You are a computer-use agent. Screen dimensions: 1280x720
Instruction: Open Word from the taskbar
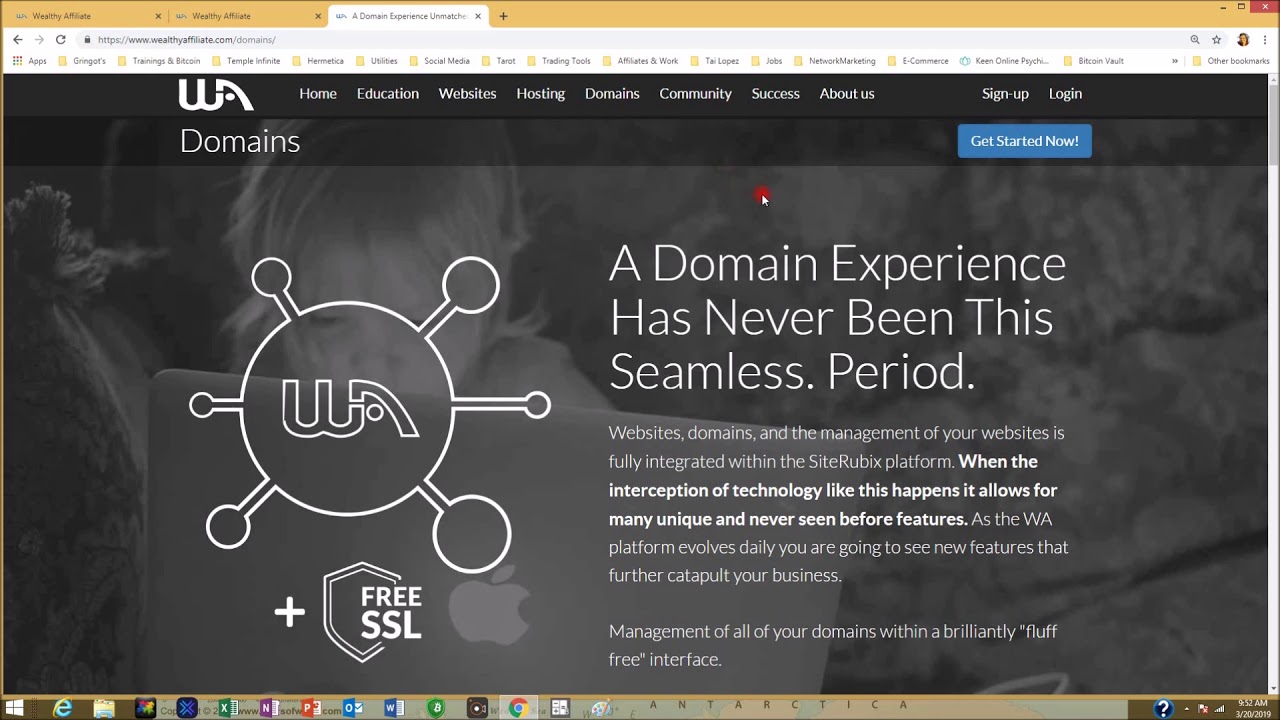394,708
